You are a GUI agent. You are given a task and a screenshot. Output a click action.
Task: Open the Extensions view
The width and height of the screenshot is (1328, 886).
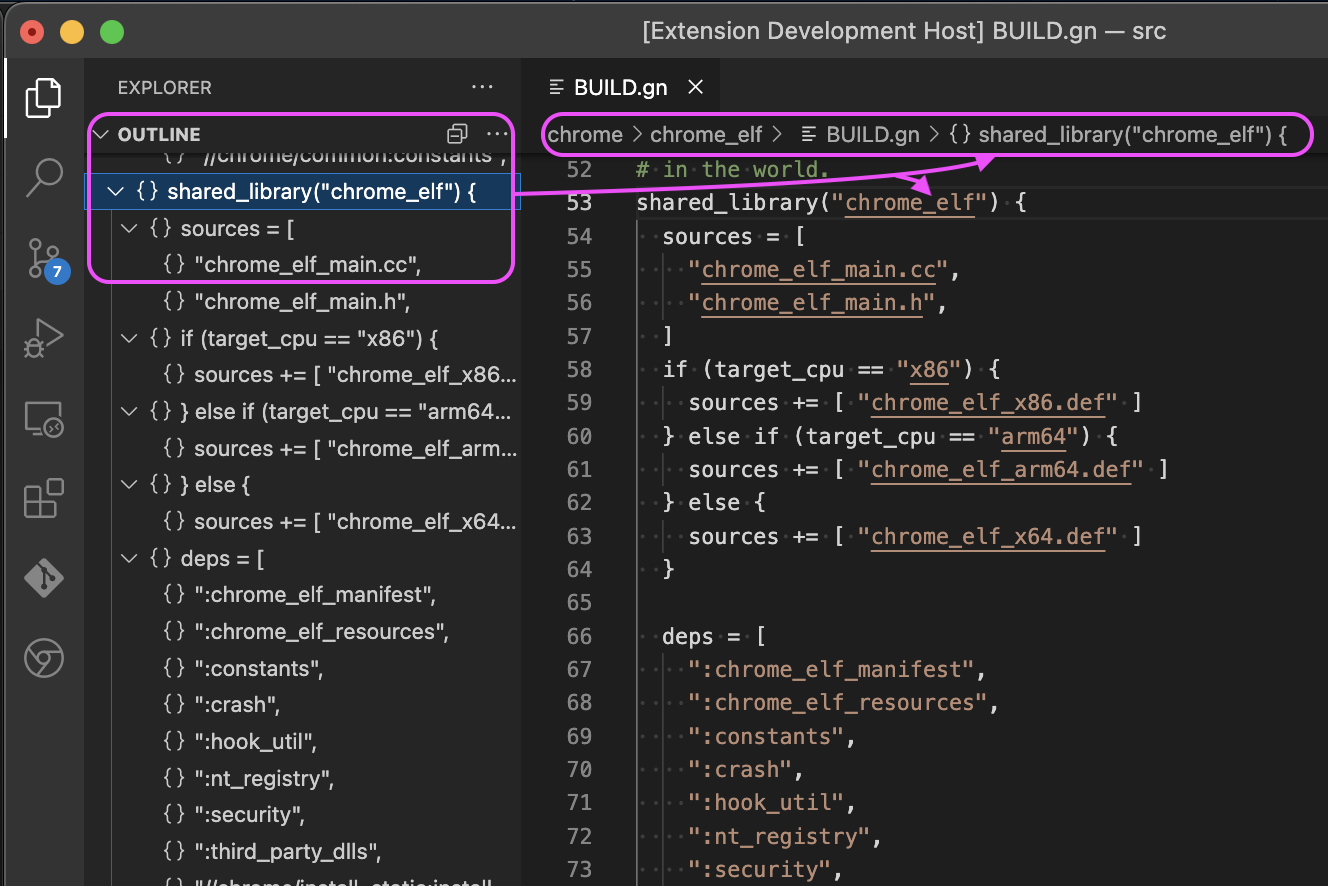[43, 498]
